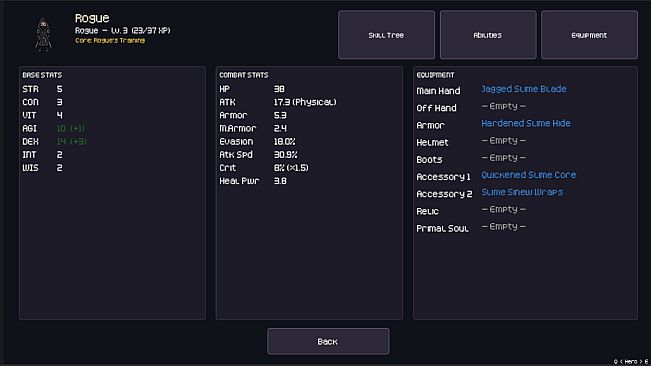
Task: Select the empty Helmet slot
Action: [504, 141]
